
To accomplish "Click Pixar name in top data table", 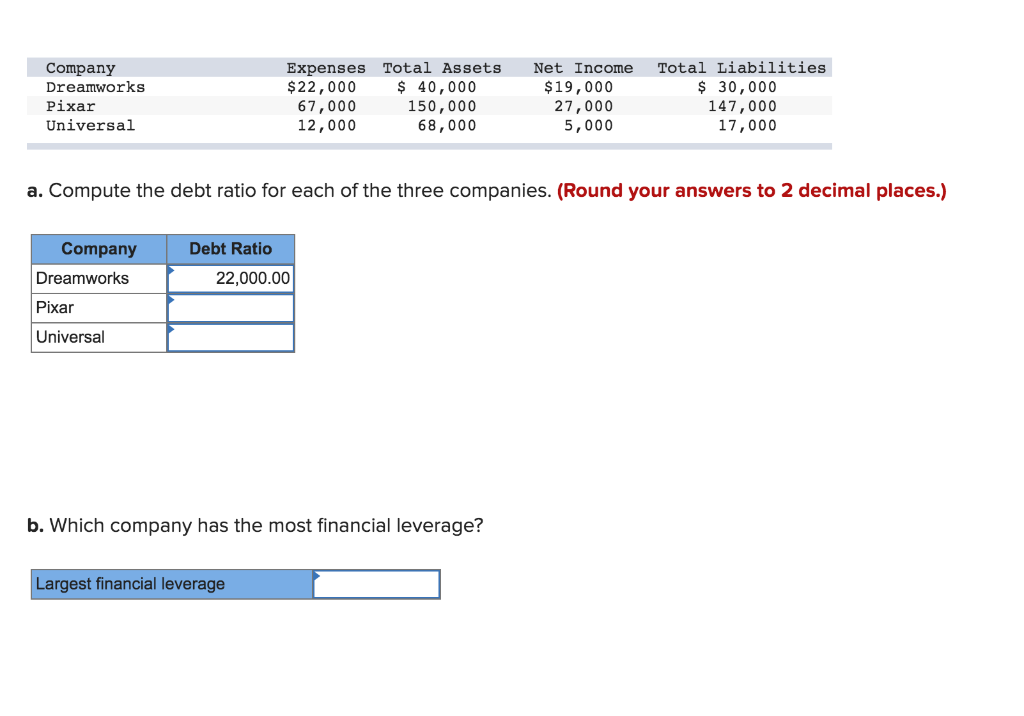I will [x=71, y=106].
